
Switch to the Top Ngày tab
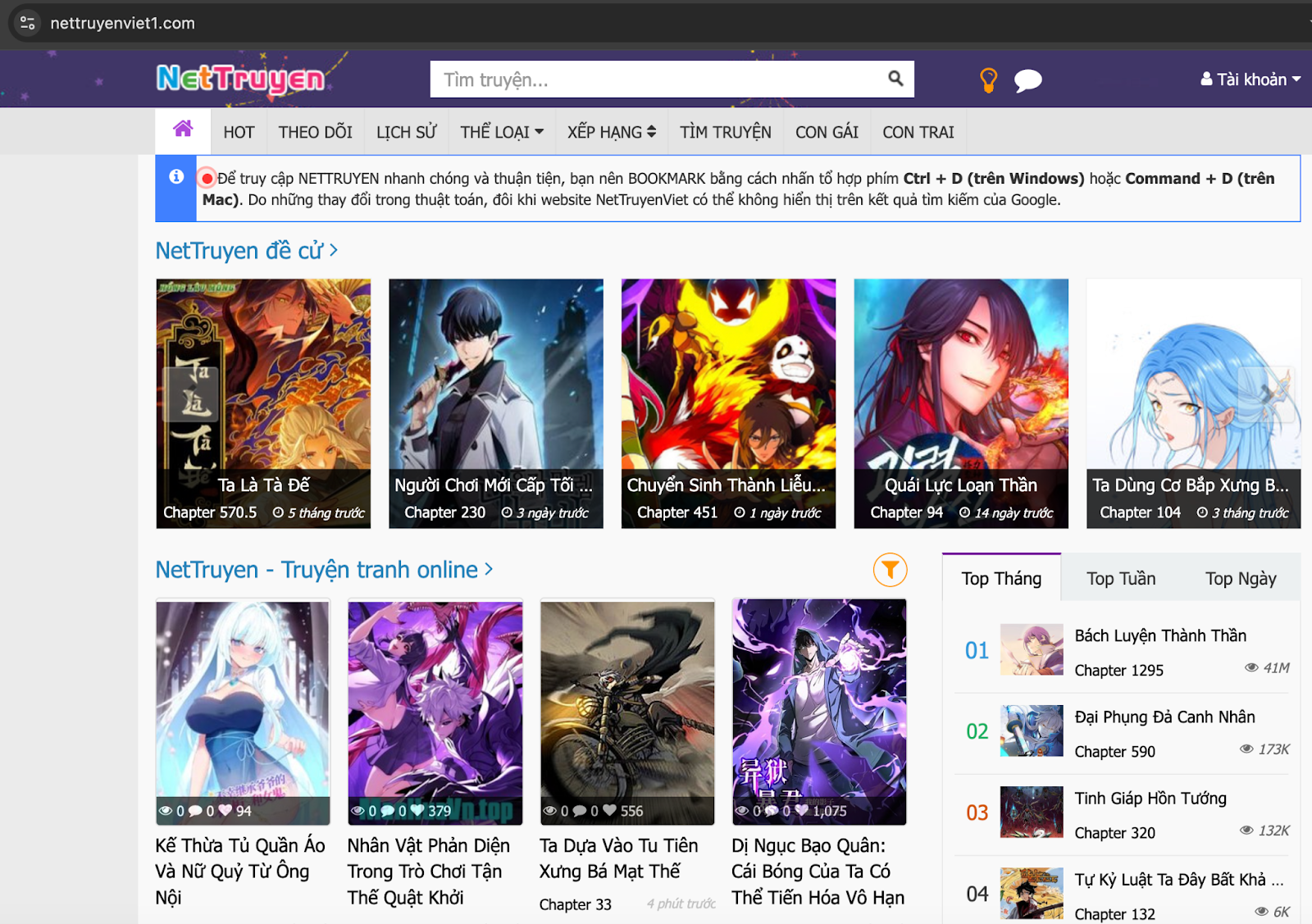point(1240,579)
